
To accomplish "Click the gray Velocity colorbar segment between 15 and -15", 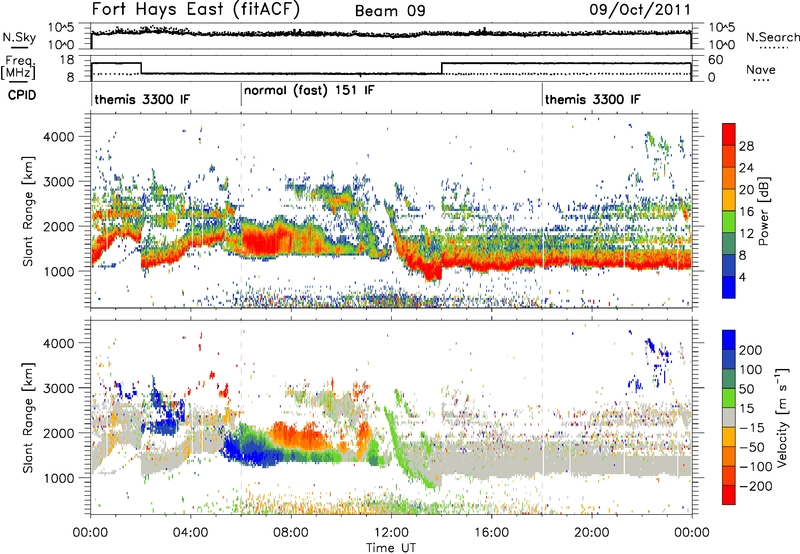I will click(x=729, y=417).
